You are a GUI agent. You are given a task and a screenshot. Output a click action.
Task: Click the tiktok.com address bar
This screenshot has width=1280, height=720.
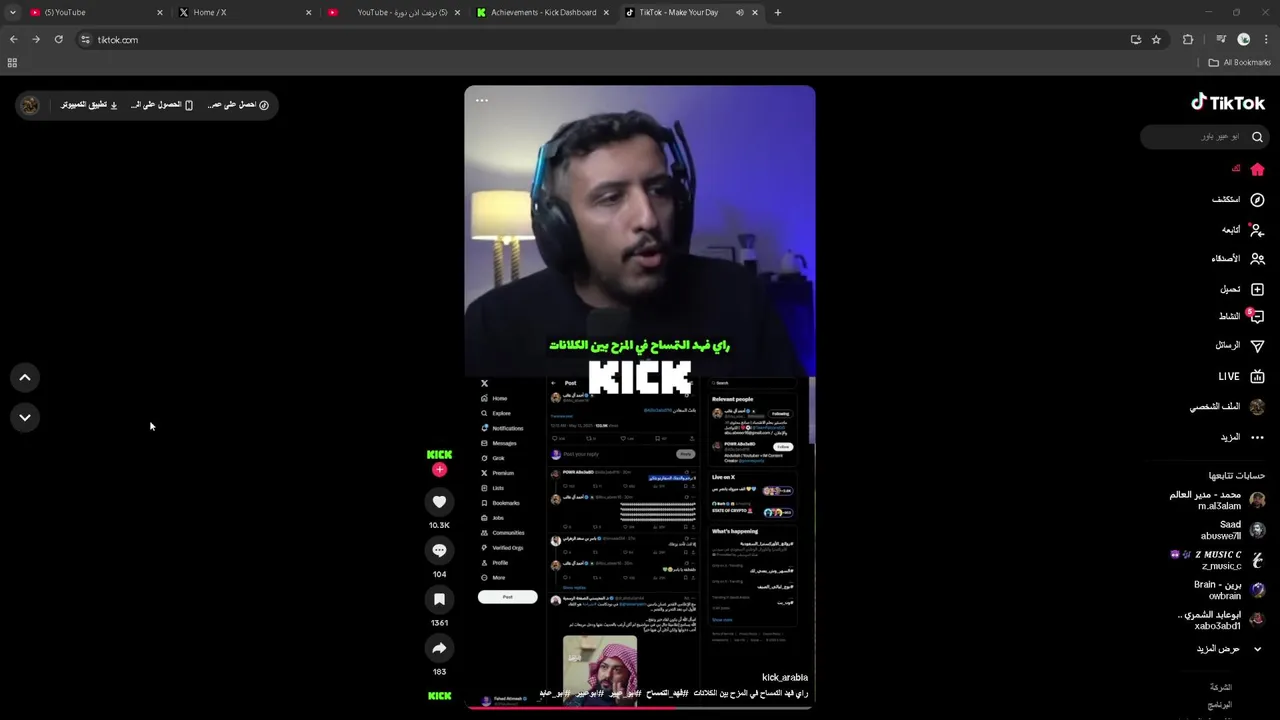[x=600, y=39]
